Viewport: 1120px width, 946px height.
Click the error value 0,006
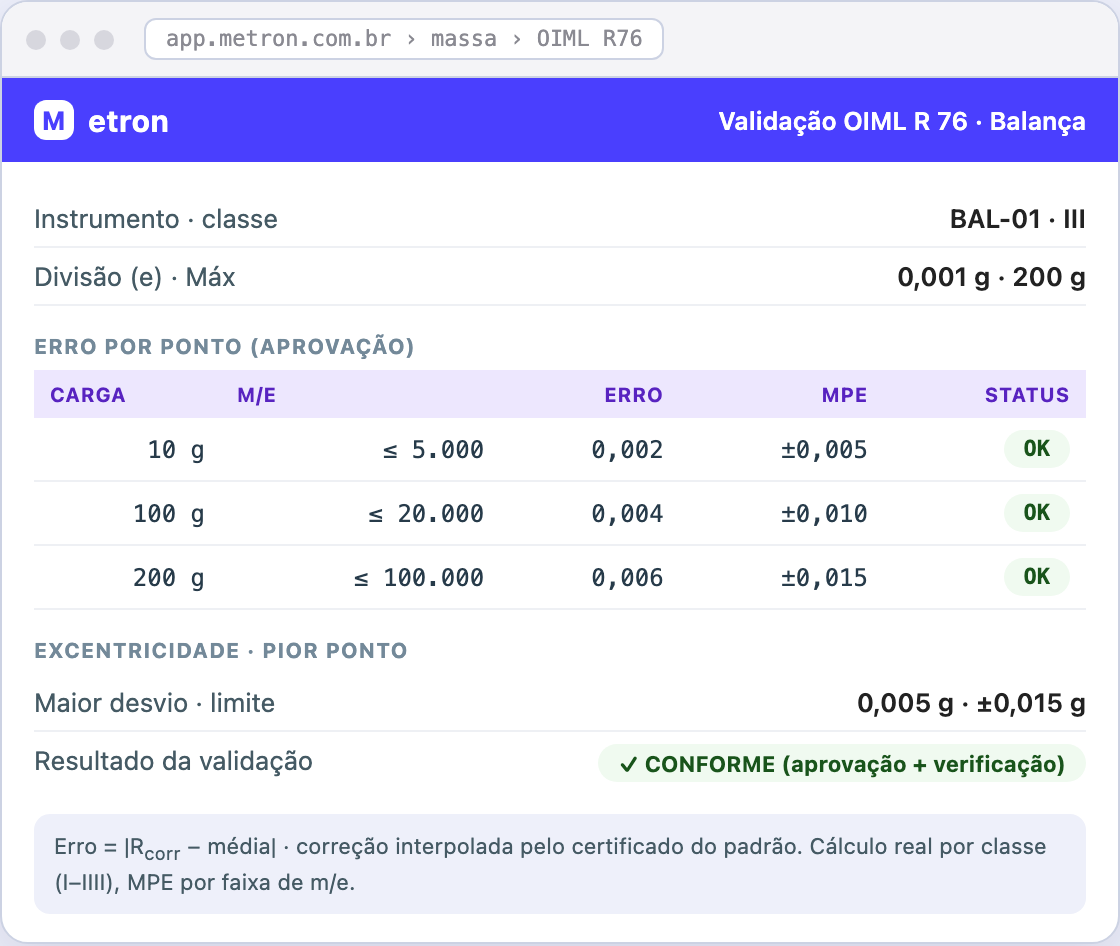click(627, 577)
